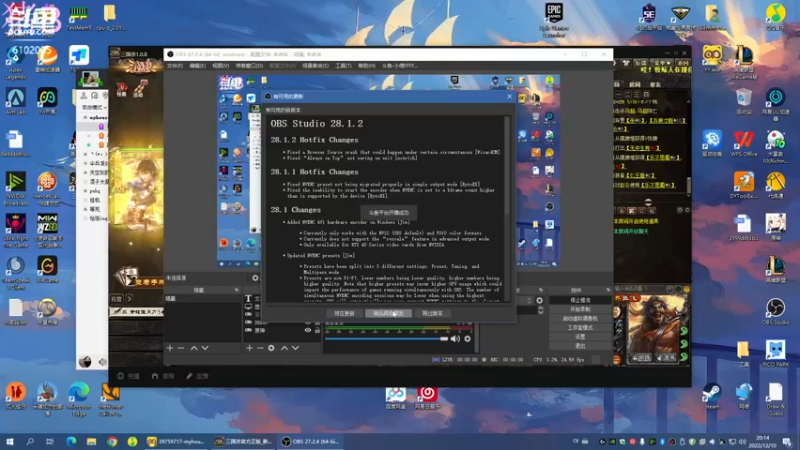
Task: Pop out the Scenes dock
Action: pos(236,290)
